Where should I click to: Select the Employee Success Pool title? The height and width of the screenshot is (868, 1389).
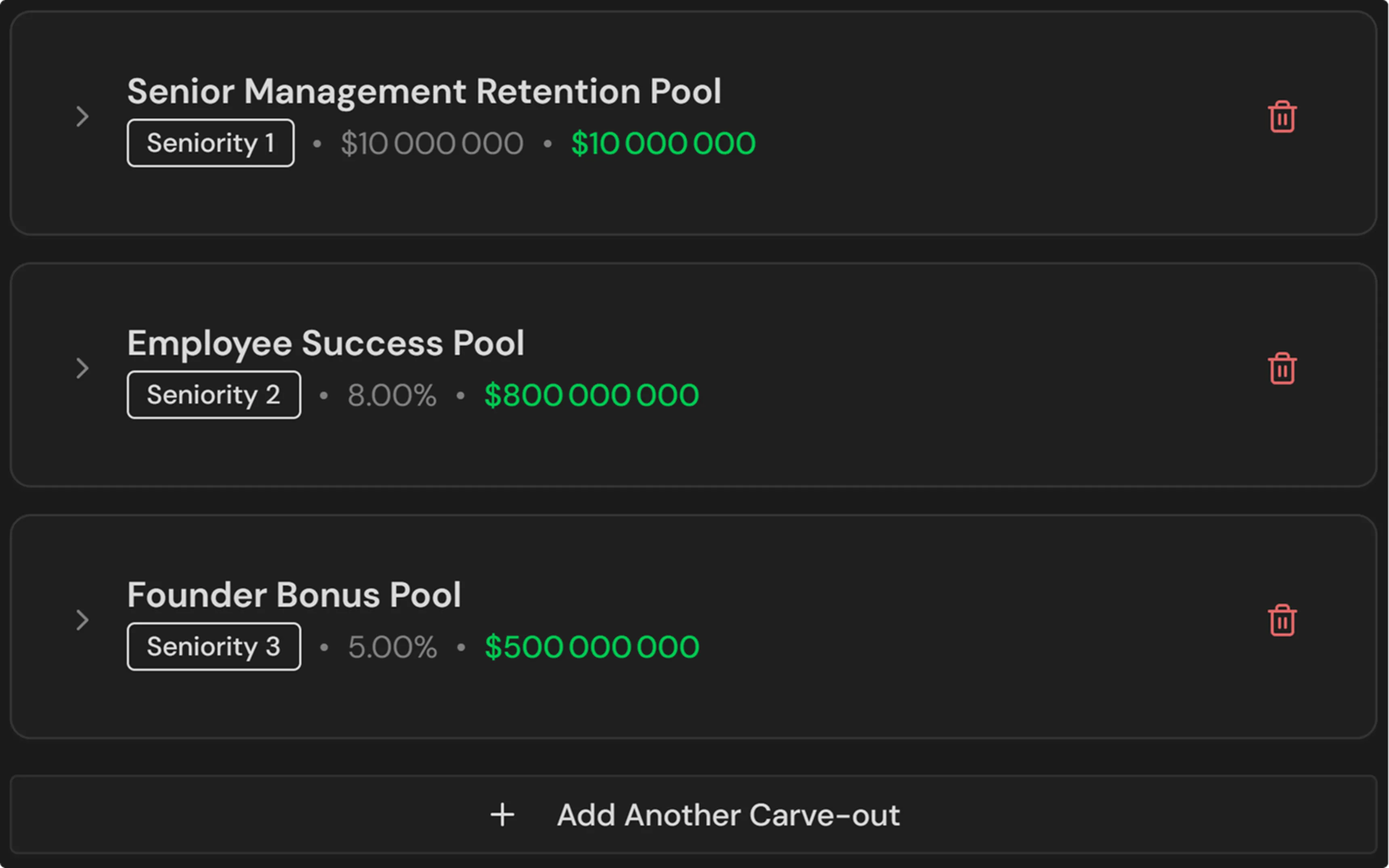[325, 343]
